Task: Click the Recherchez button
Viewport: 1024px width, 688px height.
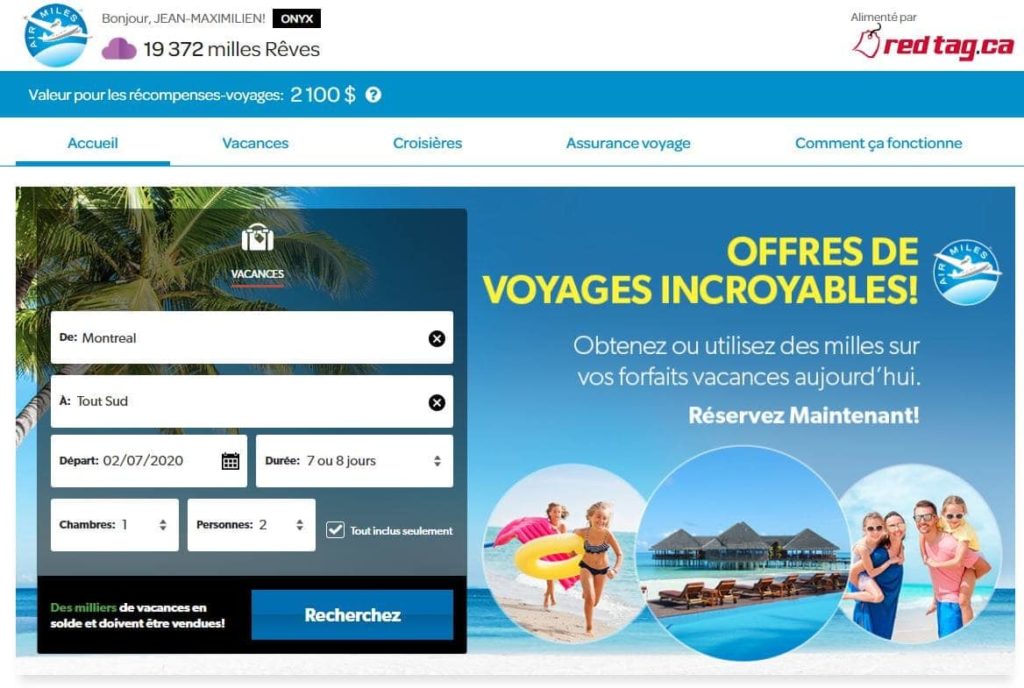Action: [x=352, y=615]
